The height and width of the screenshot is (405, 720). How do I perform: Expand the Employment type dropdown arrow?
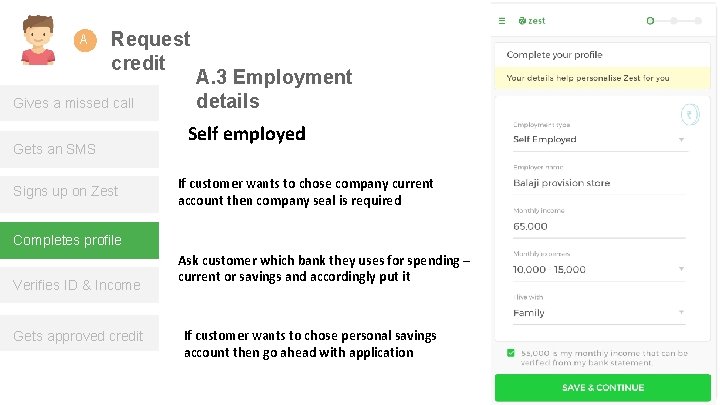click(681, 140)
